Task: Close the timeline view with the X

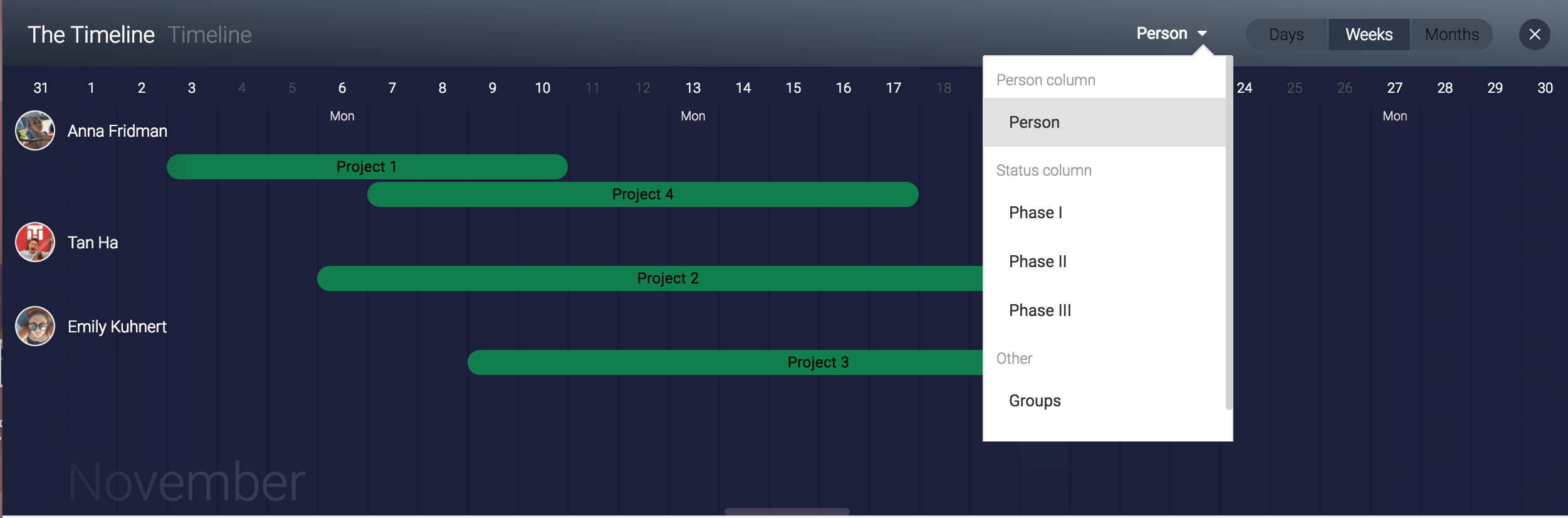Action: pos(1534,34)
